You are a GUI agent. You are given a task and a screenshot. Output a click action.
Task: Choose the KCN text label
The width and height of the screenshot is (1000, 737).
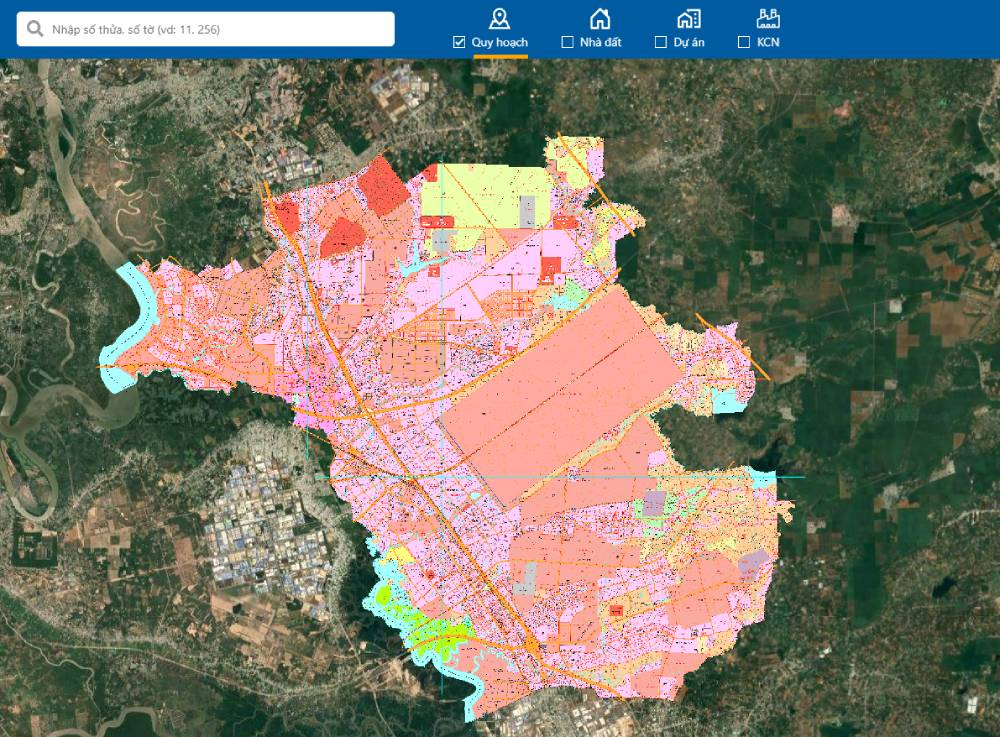[768, 42]
